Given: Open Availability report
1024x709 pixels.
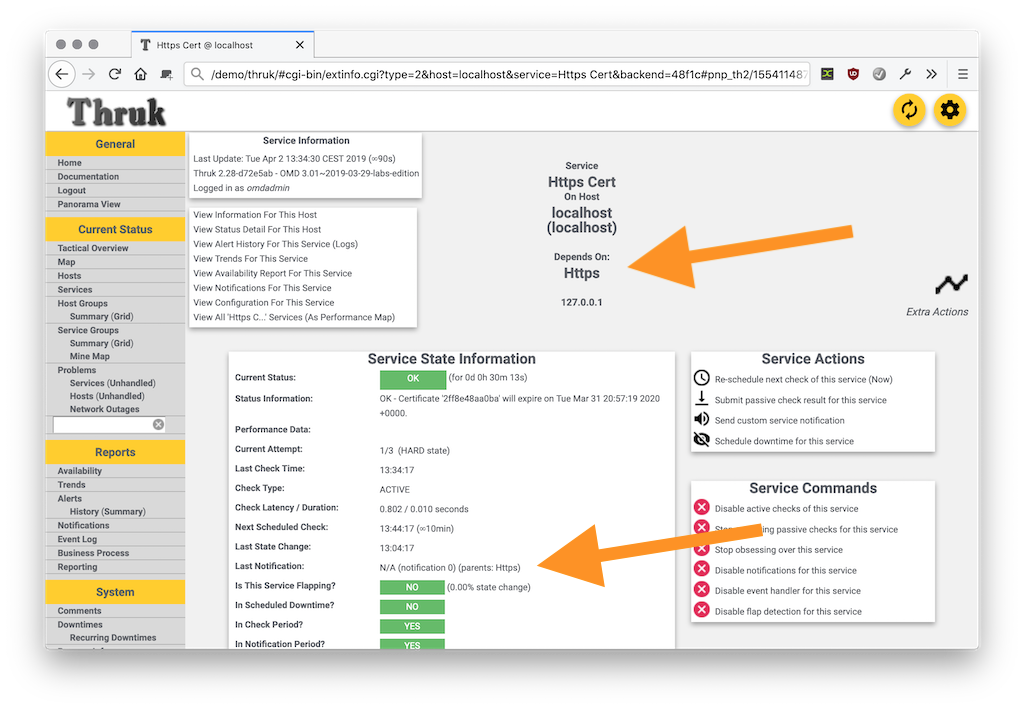Looking at the screenshot, I should click(x=80, y=471).
